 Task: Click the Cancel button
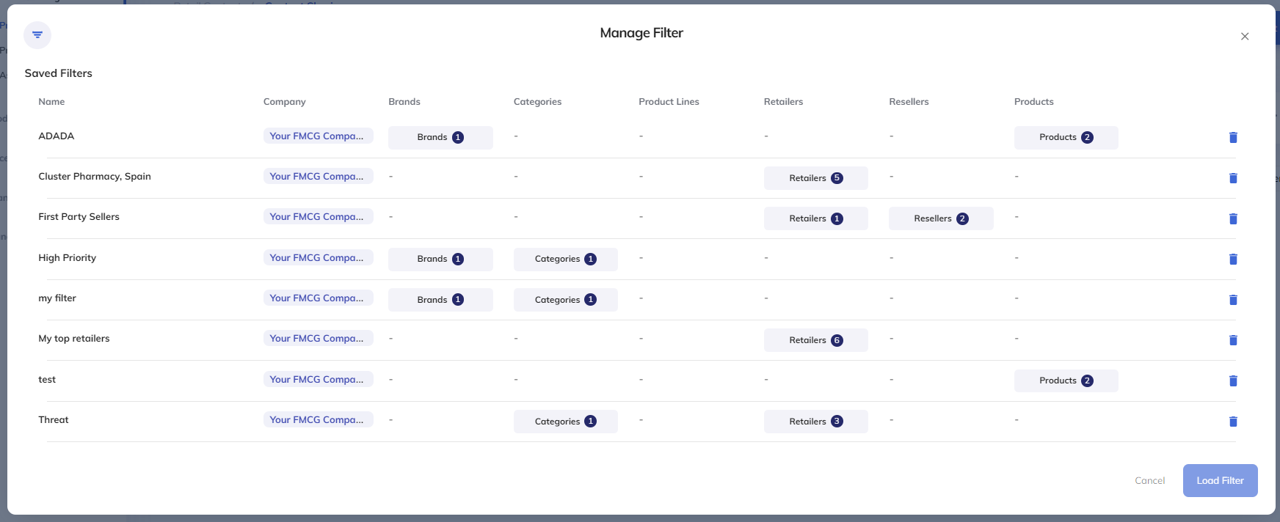1149,480
